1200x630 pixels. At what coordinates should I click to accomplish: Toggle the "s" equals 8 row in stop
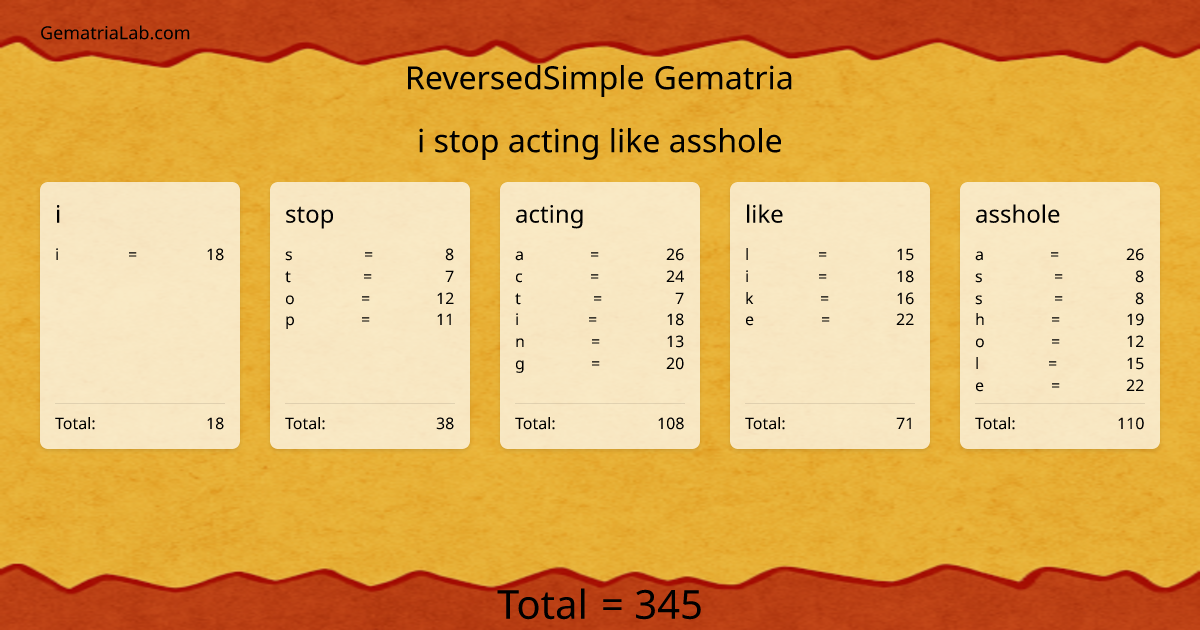coord(367,254)
